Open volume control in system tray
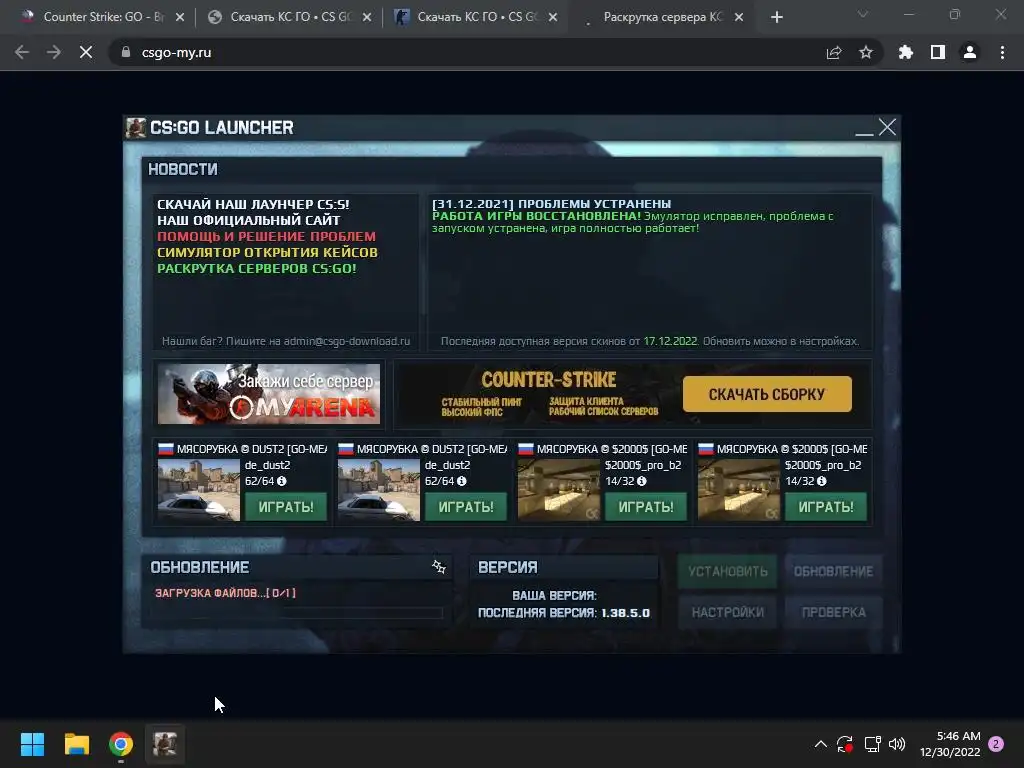Image resolution: width=1024 pixels, height=768 pixels. tap(897, 744)
